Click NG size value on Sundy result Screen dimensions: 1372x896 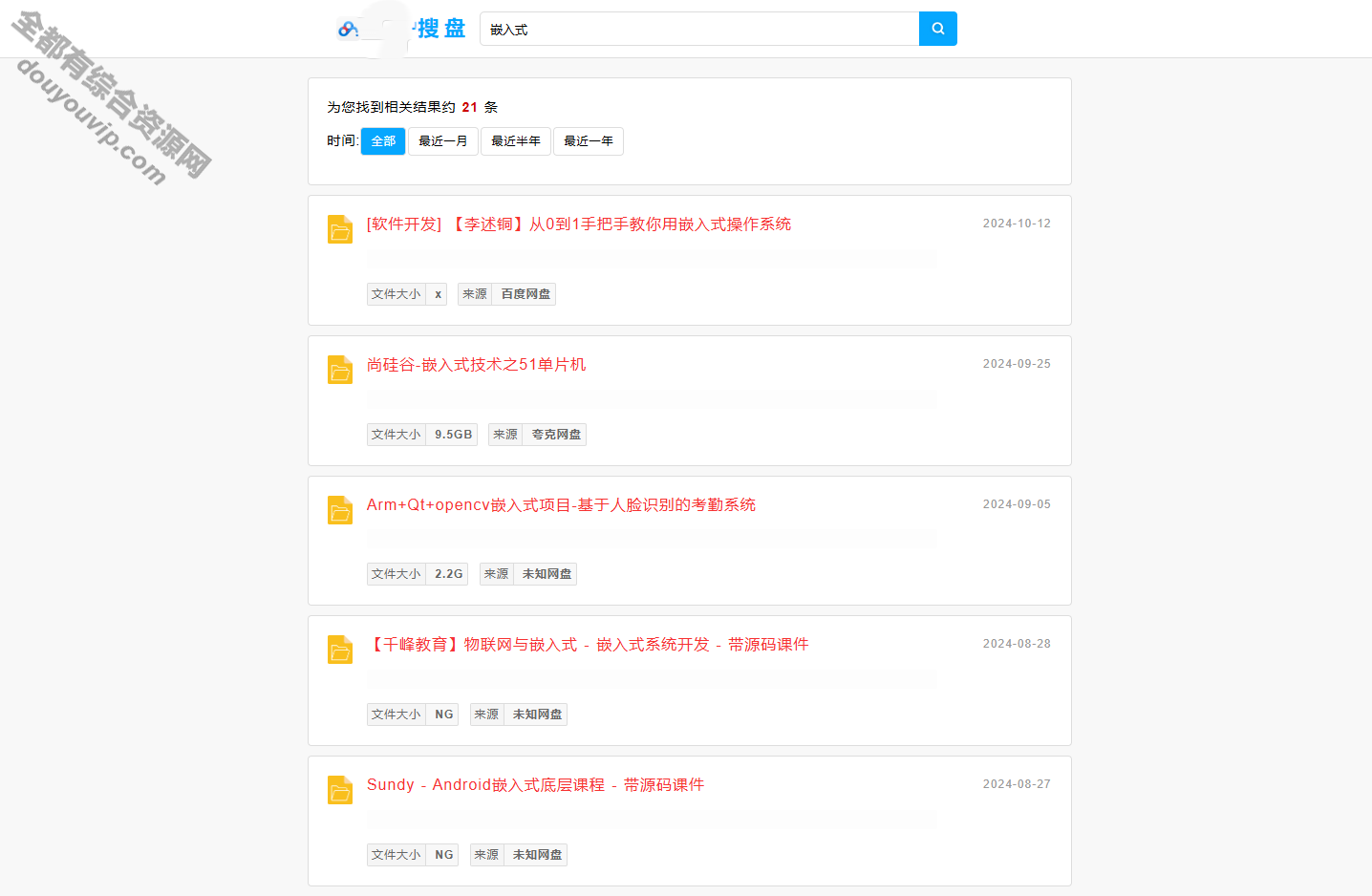[x=443, y=855]
